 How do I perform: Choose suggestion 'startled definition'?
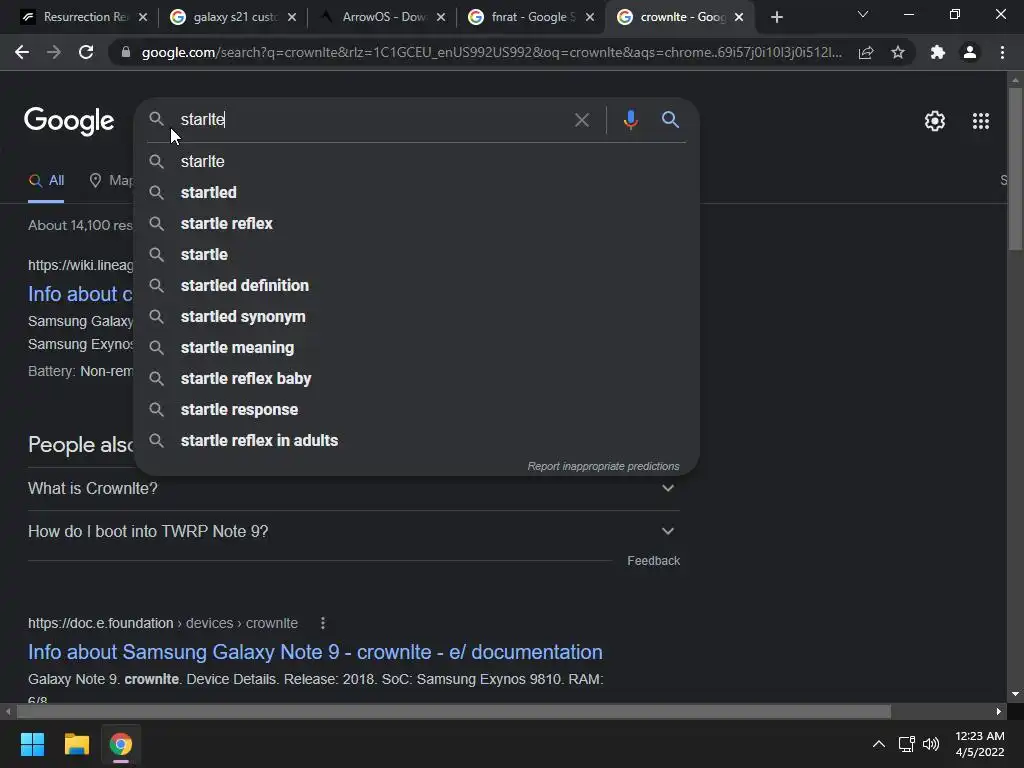tap(417, 285)
